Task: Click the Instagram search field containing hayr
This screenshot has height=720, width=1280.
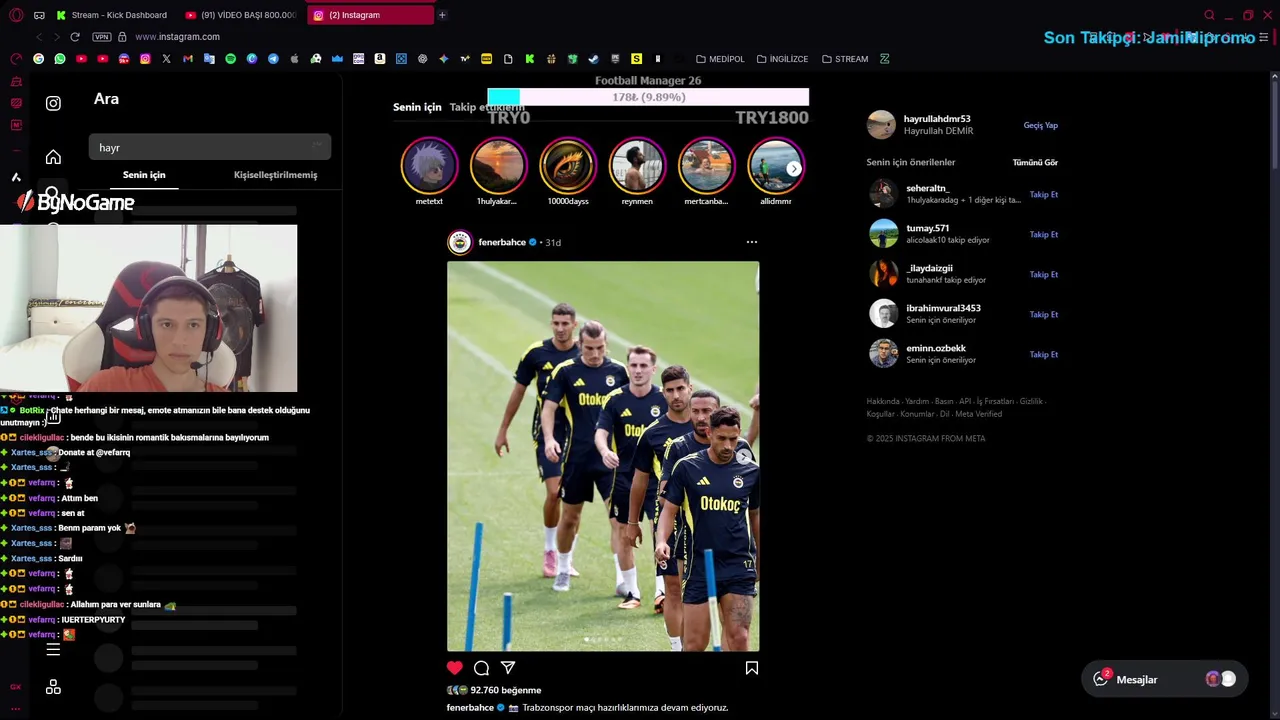Action: [210, 147]
